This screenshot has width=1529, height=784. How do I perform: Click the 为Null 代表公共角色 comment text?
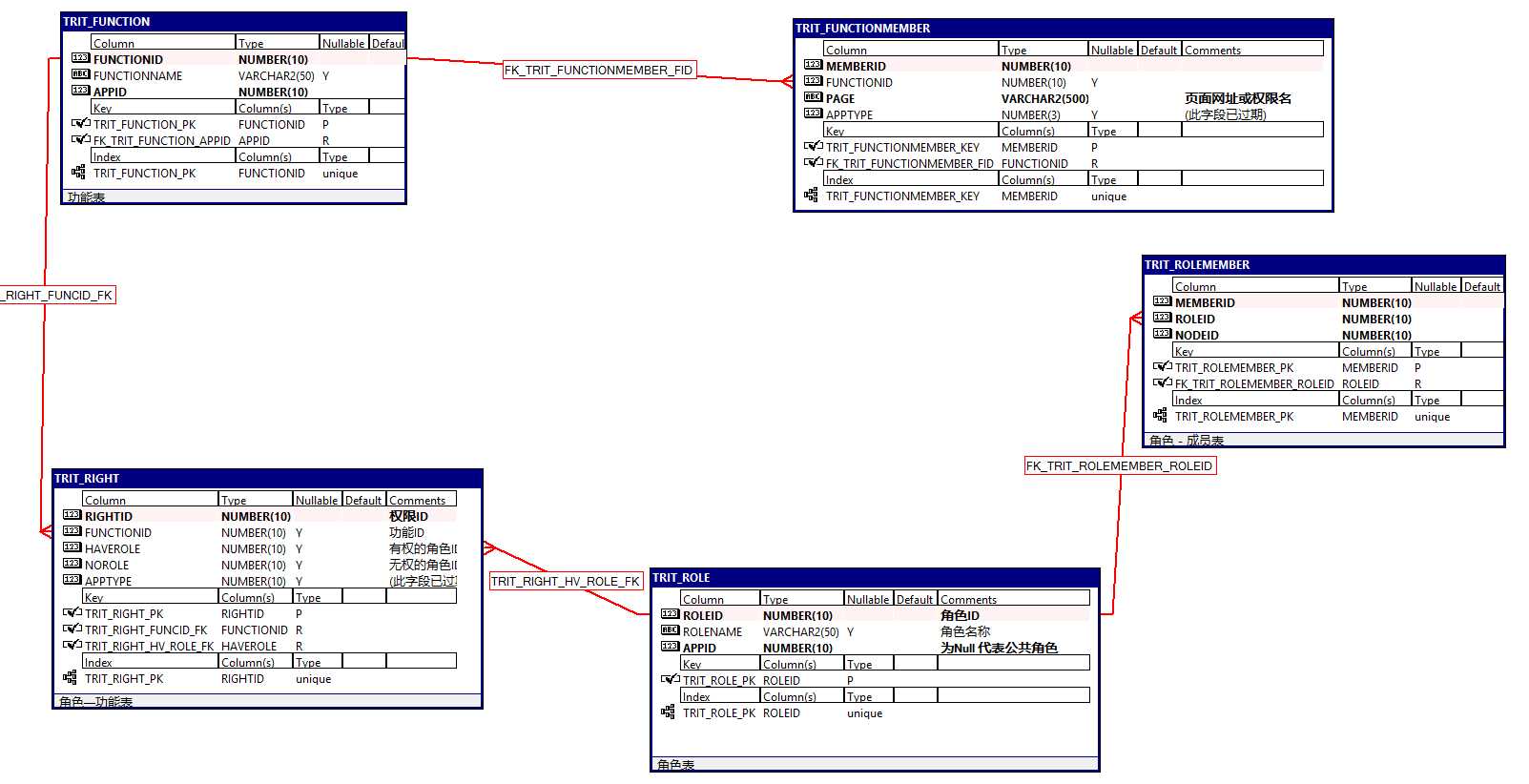[999, 648]
